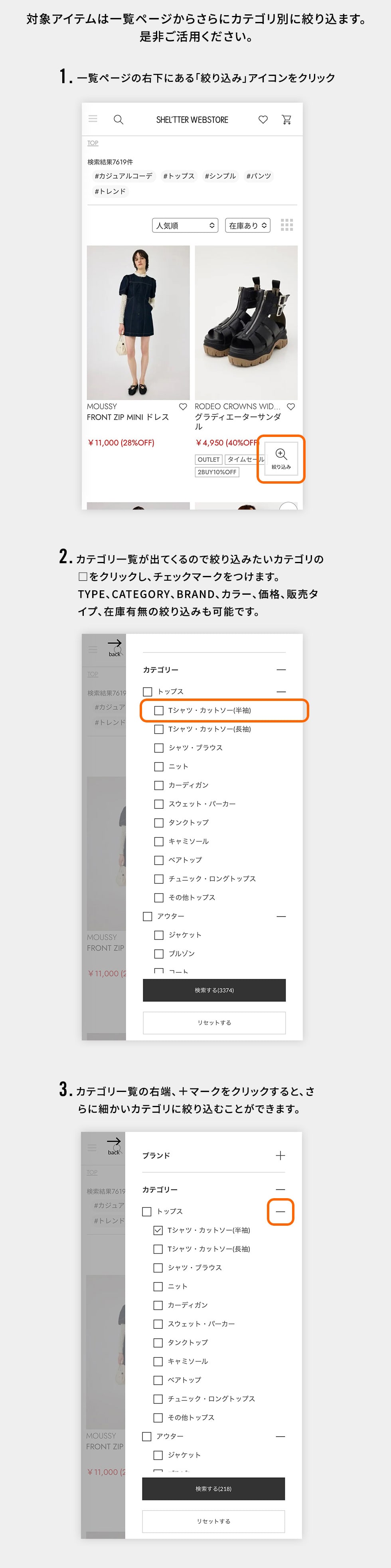Open favorites via the header heart icon
This screenshot has height=1568, width=391.
pos(263,119)
